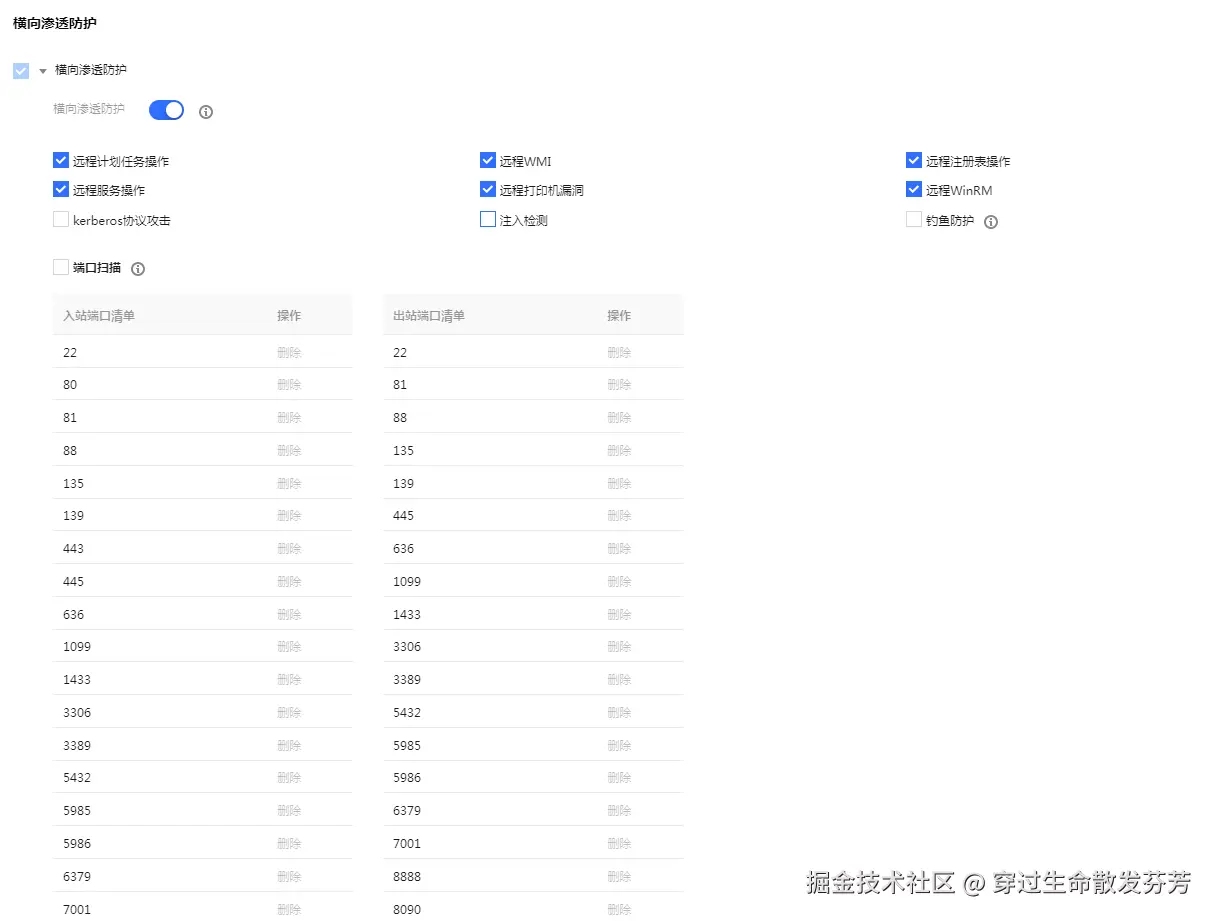Click info icon next to 端口扫描

click(x=138, y=269)
